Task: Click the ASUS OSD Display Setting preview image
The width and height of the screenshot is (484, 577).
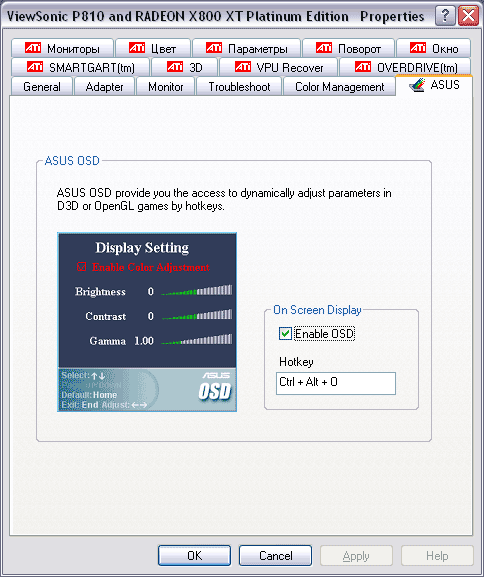Action: tap(147, 322)
